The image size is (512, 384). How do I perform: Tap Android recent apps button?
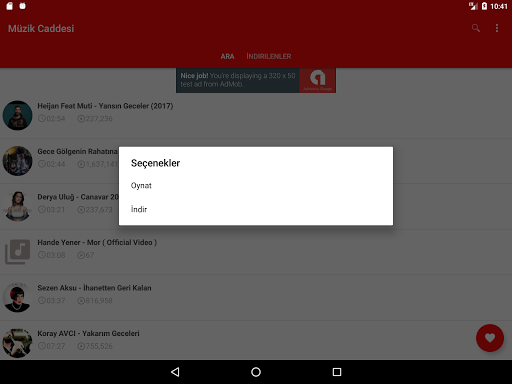pyautogui.click(x=337, y=372)
